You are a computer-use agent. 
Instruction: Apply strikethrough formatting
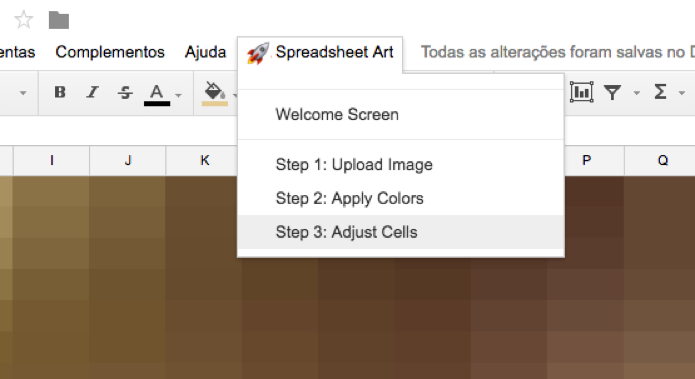(125, 92)
